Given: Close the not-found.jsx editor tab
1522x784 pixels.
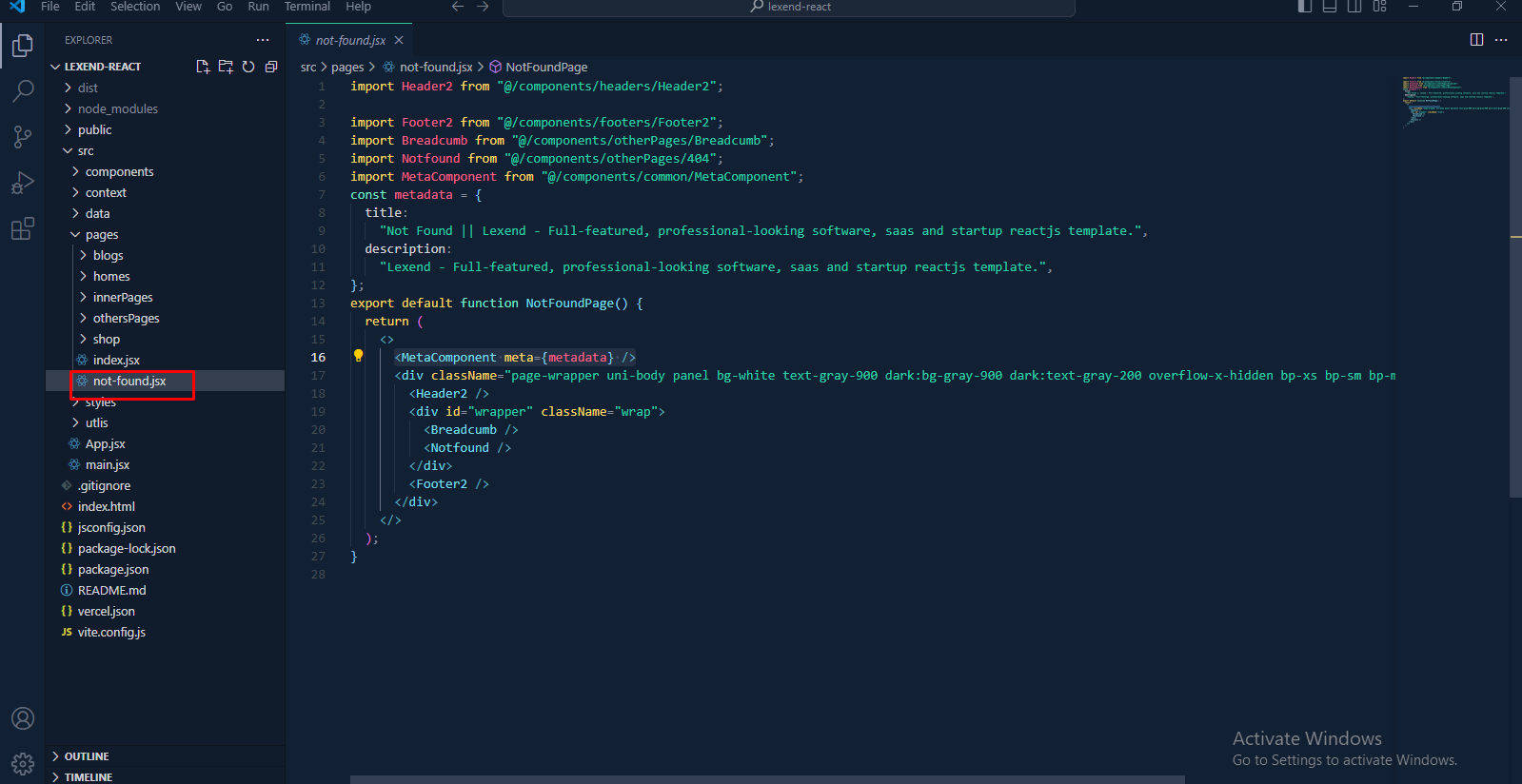Looking at the screenshot, I should tap(399, 40).
